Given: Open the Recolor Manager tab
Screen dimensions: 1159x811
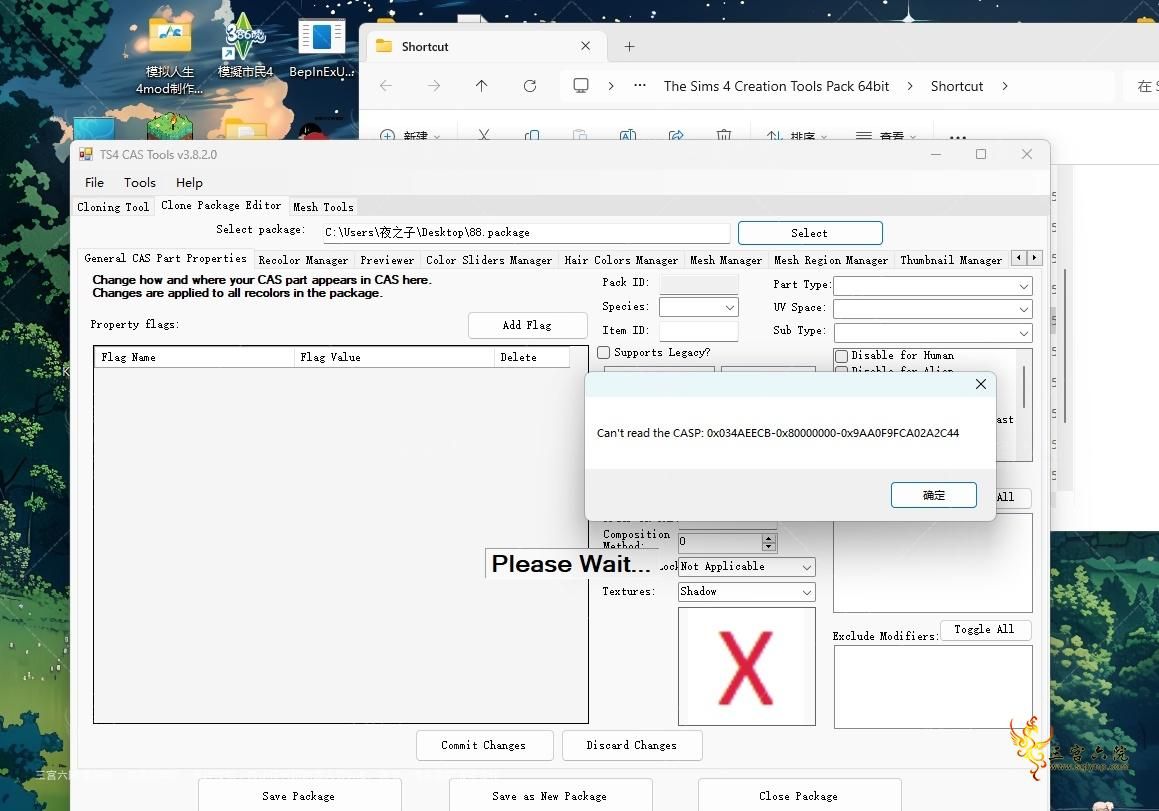Looking at the screenshot, I should click(303, 260).
